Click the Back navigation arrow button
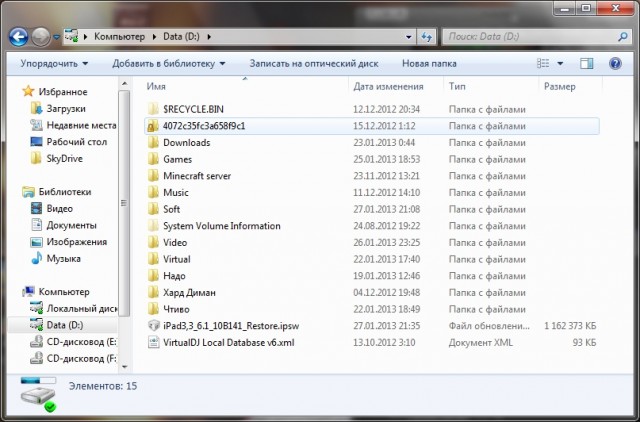This screenshot has height=422, width=640. (18, 37)
